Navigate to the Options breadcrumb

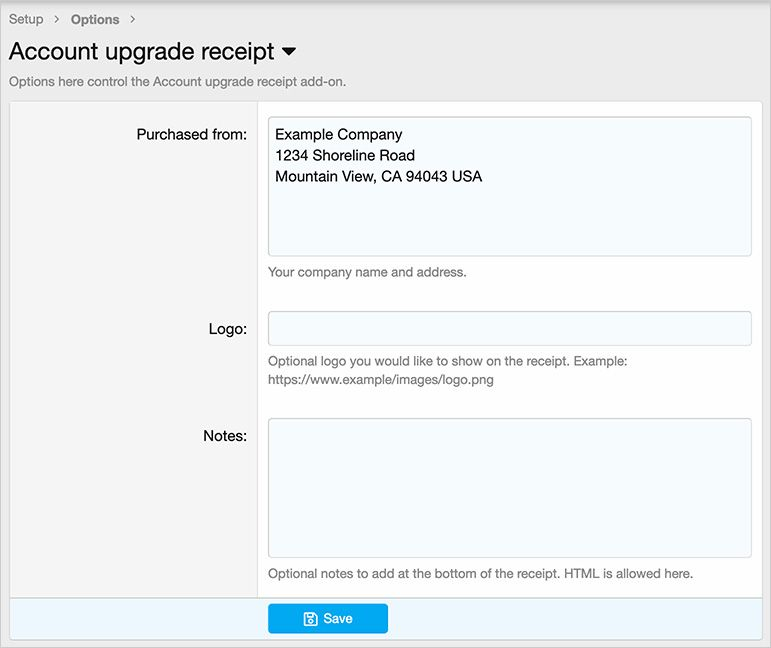click(95, 19)
